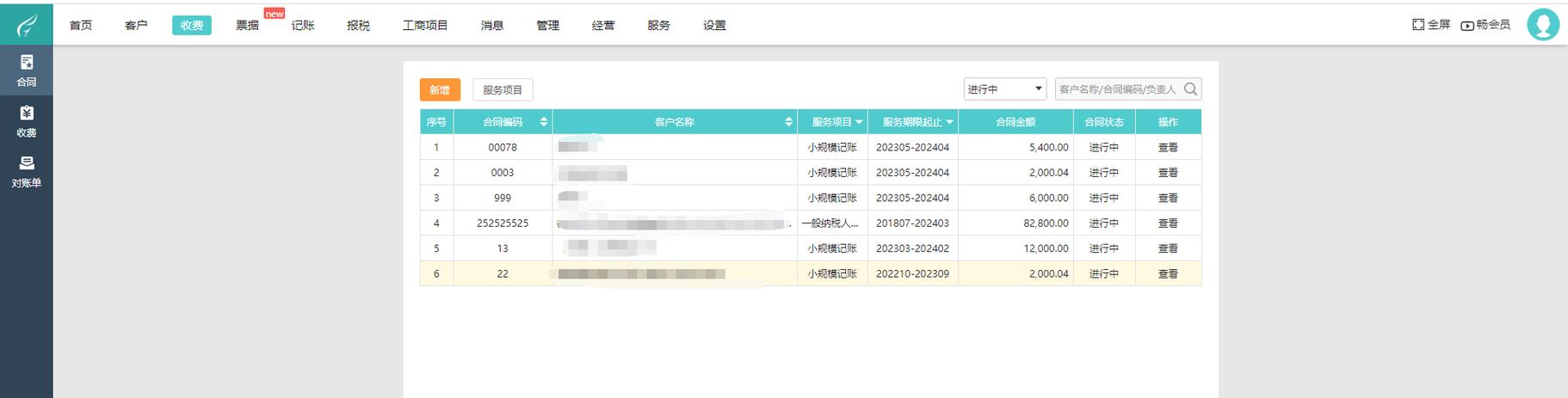Open the 管理 menu
Screen dimensions: 1568x398
click(547, 25)
